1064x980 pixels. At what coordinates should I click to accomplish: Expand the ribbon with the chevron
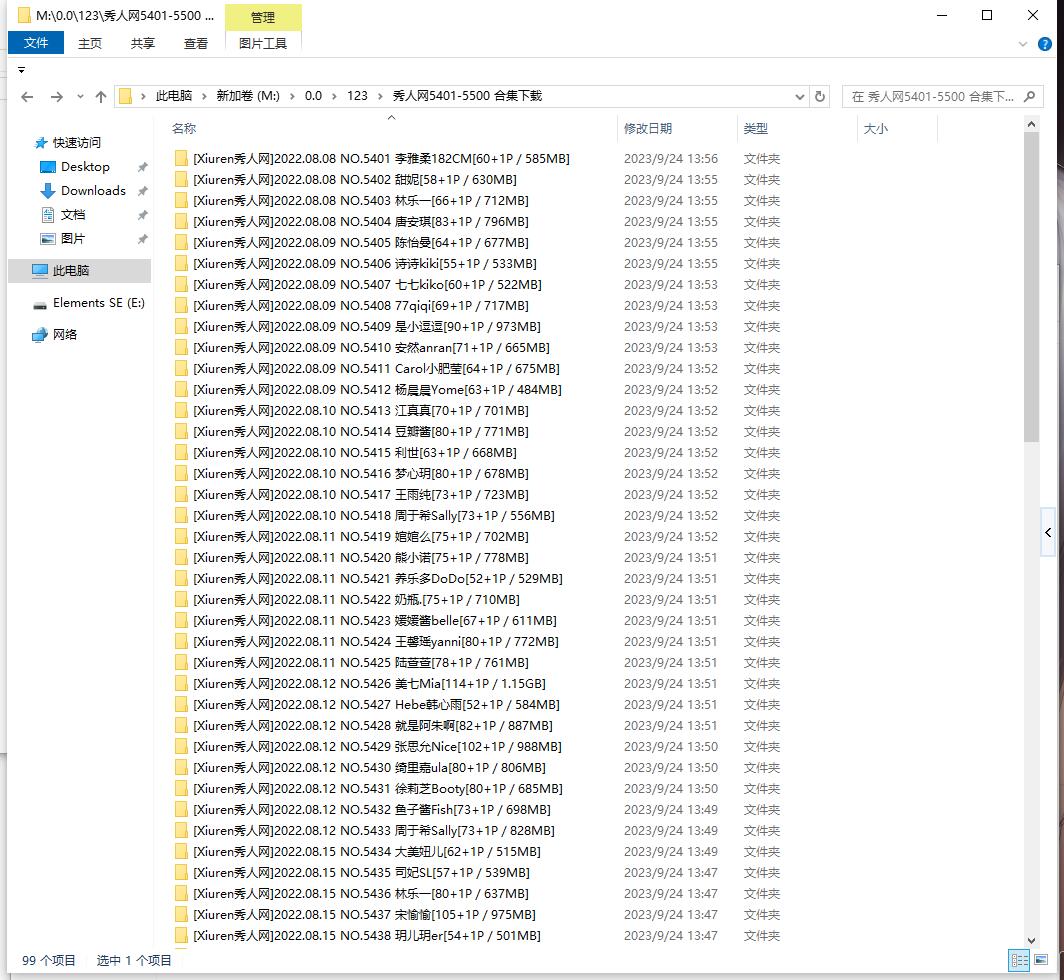pyautogui.click(x=1023, y=44)
